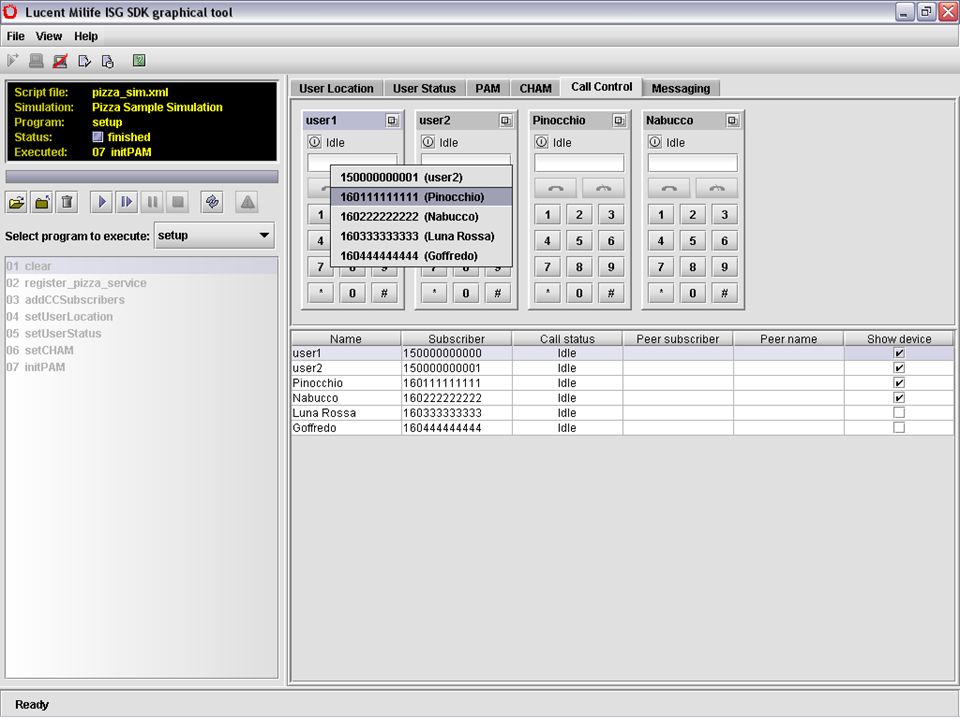
Task: Click the user1 phone detach icon
Action: click(392, 121)
